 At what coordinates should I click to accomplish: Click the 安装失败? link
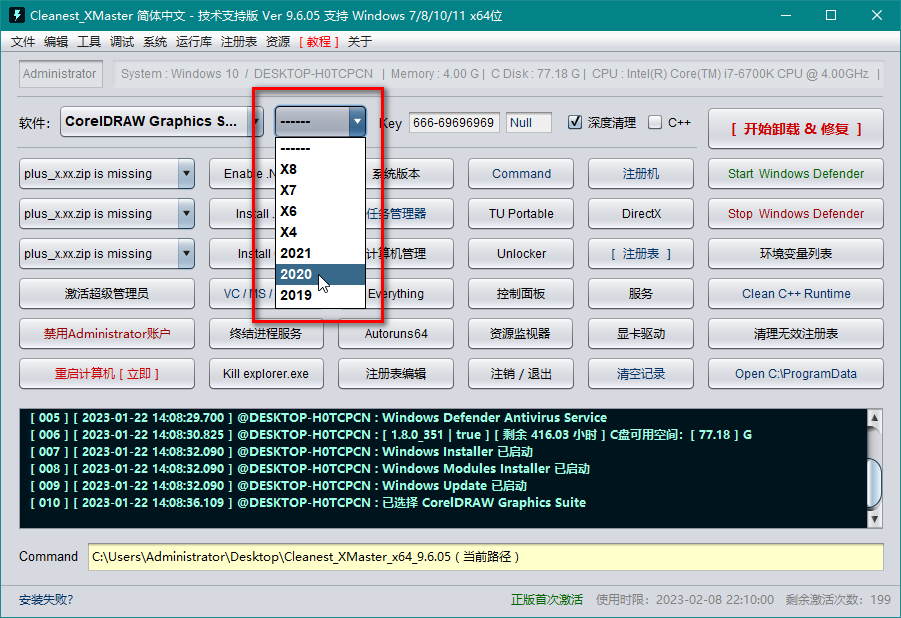coord(46,600)
